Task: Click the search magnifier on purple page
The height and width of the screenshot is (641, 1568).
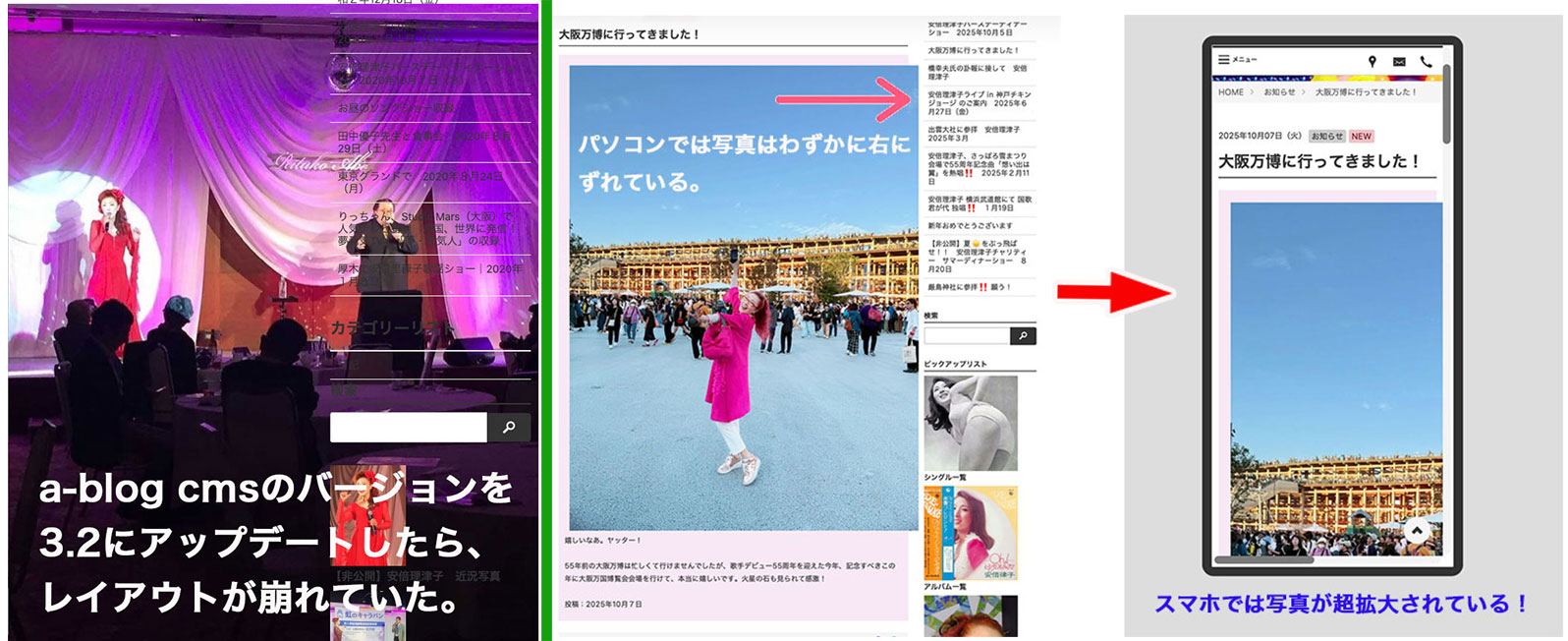Action: click(509, 428)
